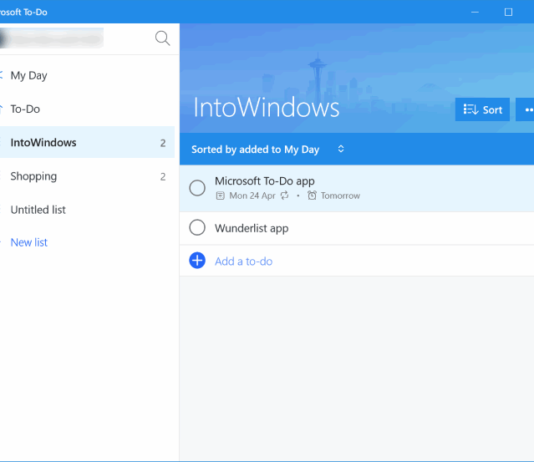Click the Tomorrow reminder label

340,196
